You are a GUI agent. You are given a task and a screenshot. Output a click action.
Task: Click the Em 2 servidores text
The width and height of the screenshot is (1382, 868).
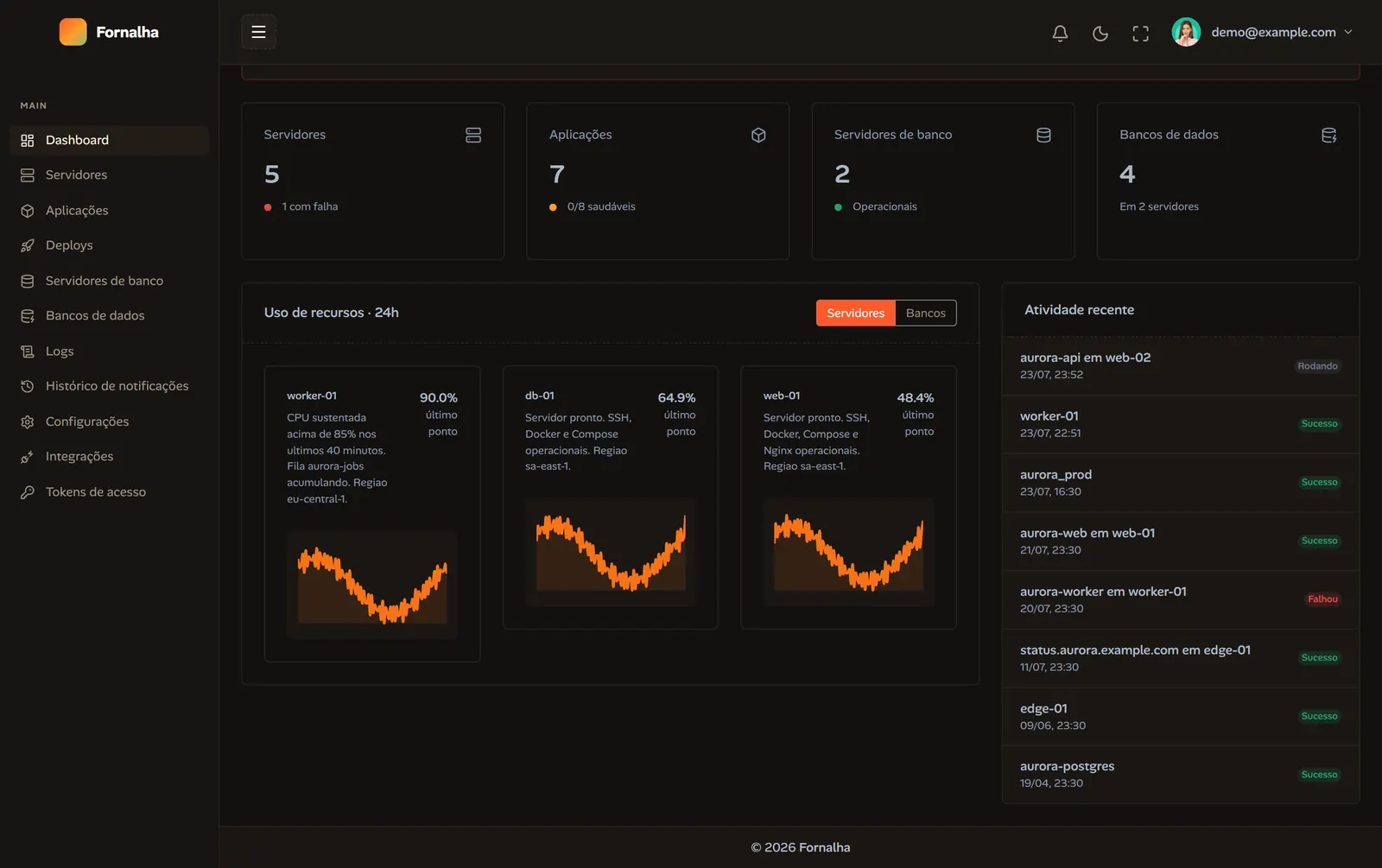click(x=1159, y=206)
